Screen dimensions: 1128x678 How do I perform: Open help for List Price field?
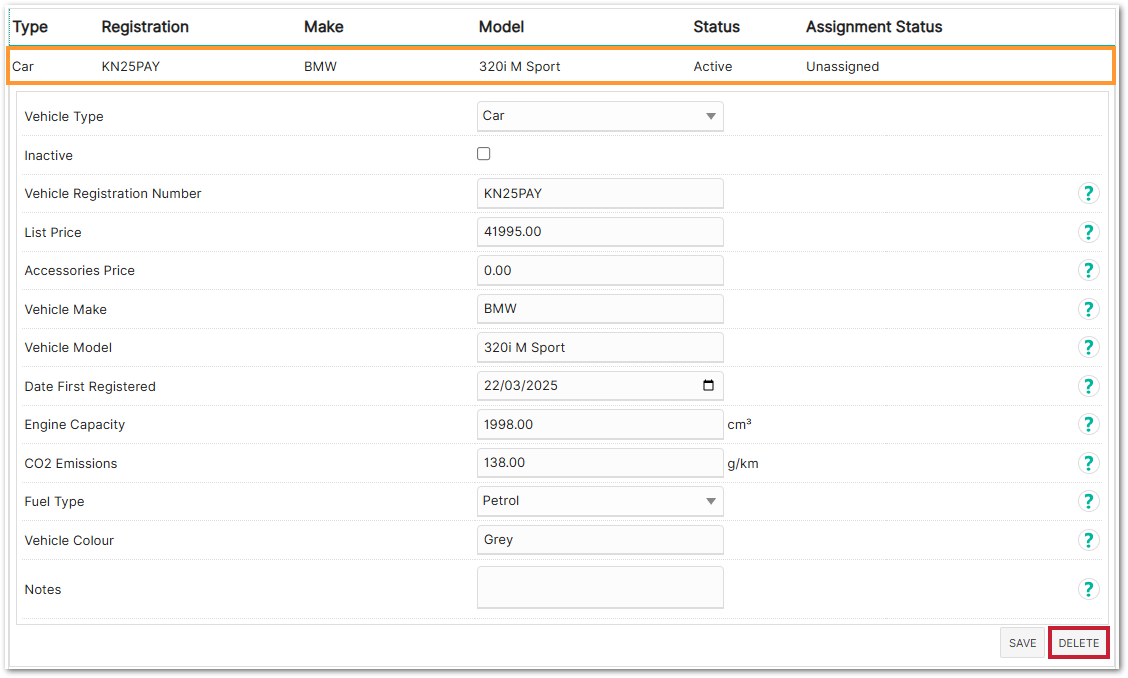click(x=1088, y=232)
